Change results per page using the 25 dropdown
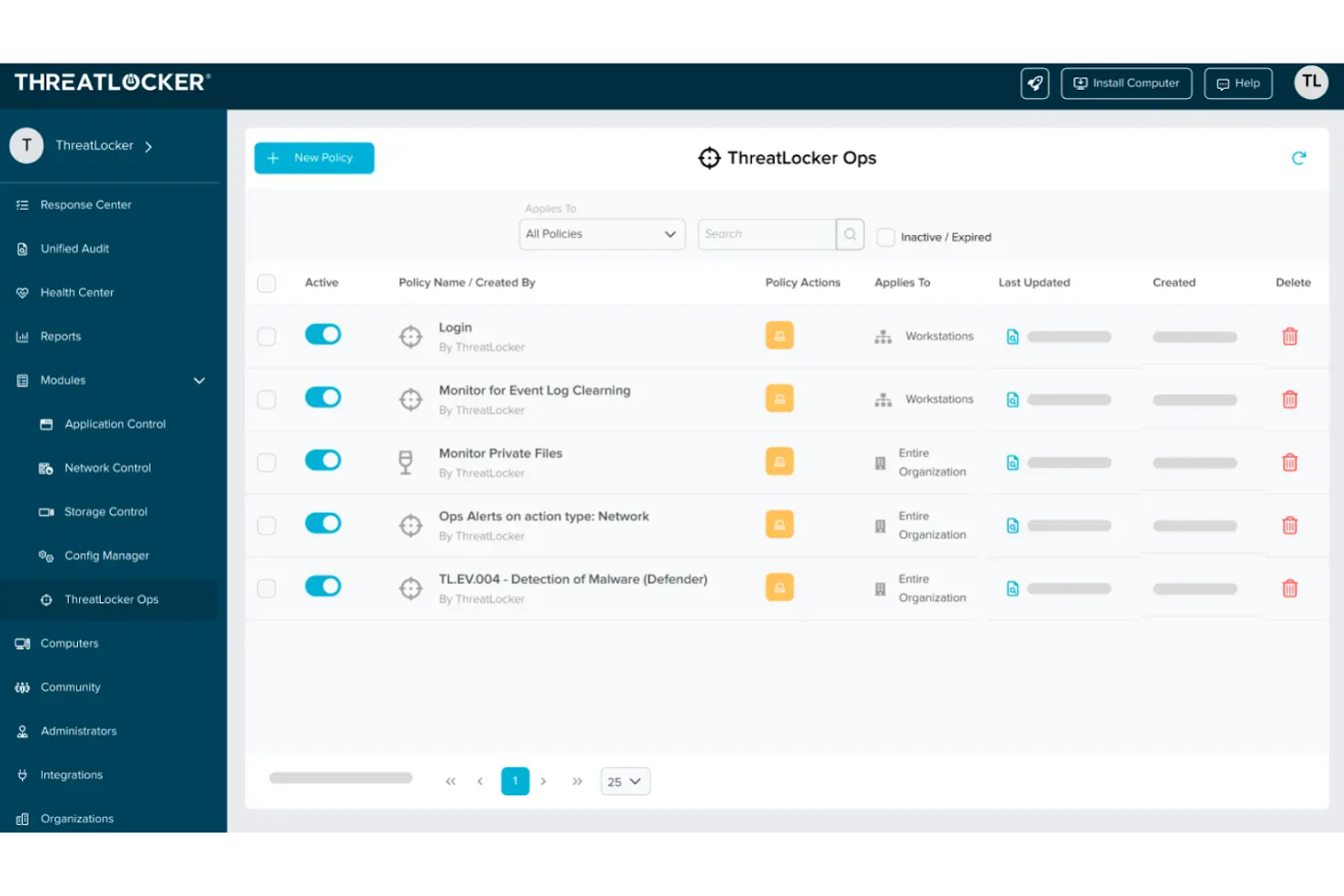This screenshot has height=896, width=1344. [625, 781]
